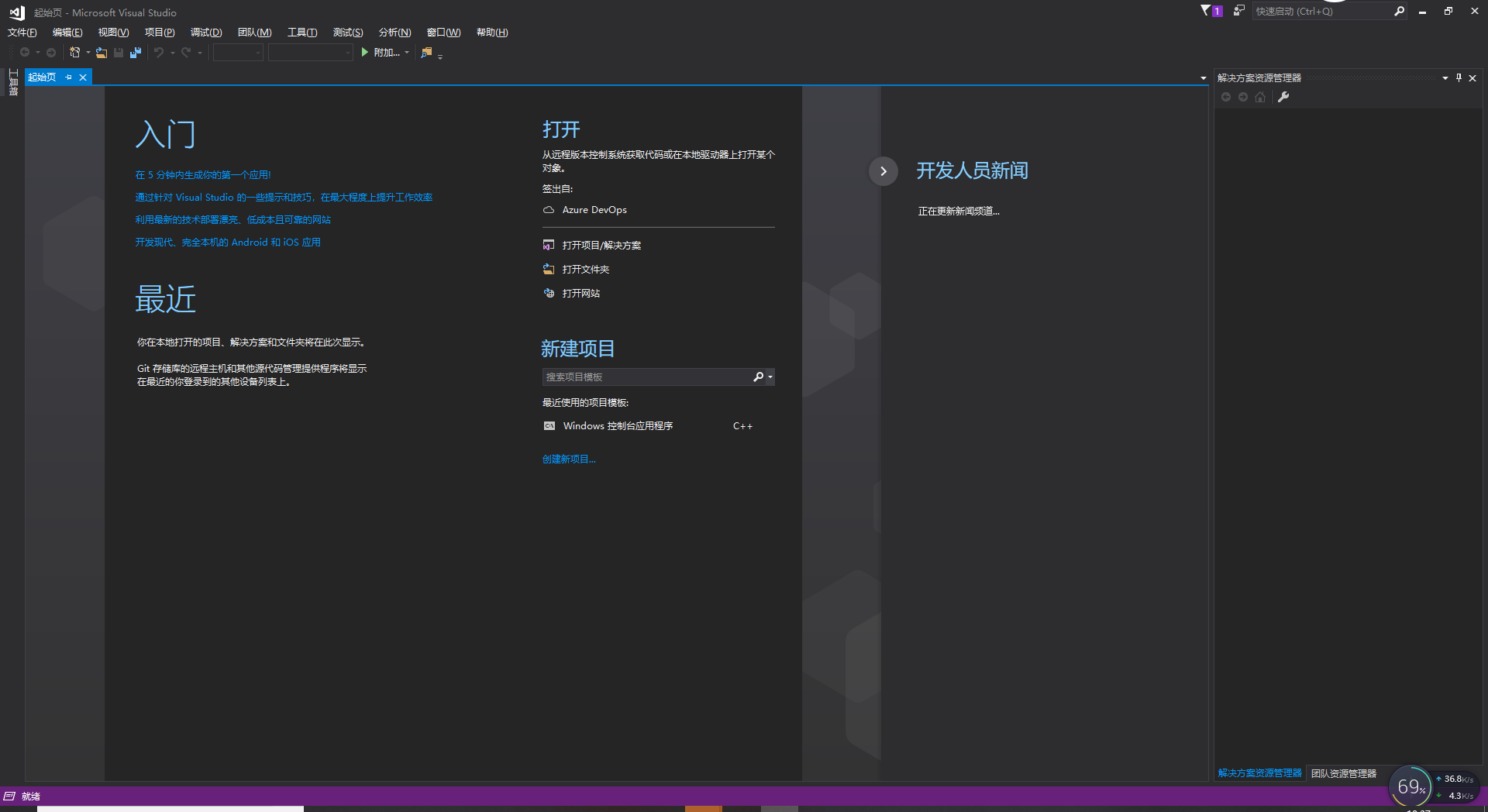Click the New Project toolbar icon

[75, 53]
